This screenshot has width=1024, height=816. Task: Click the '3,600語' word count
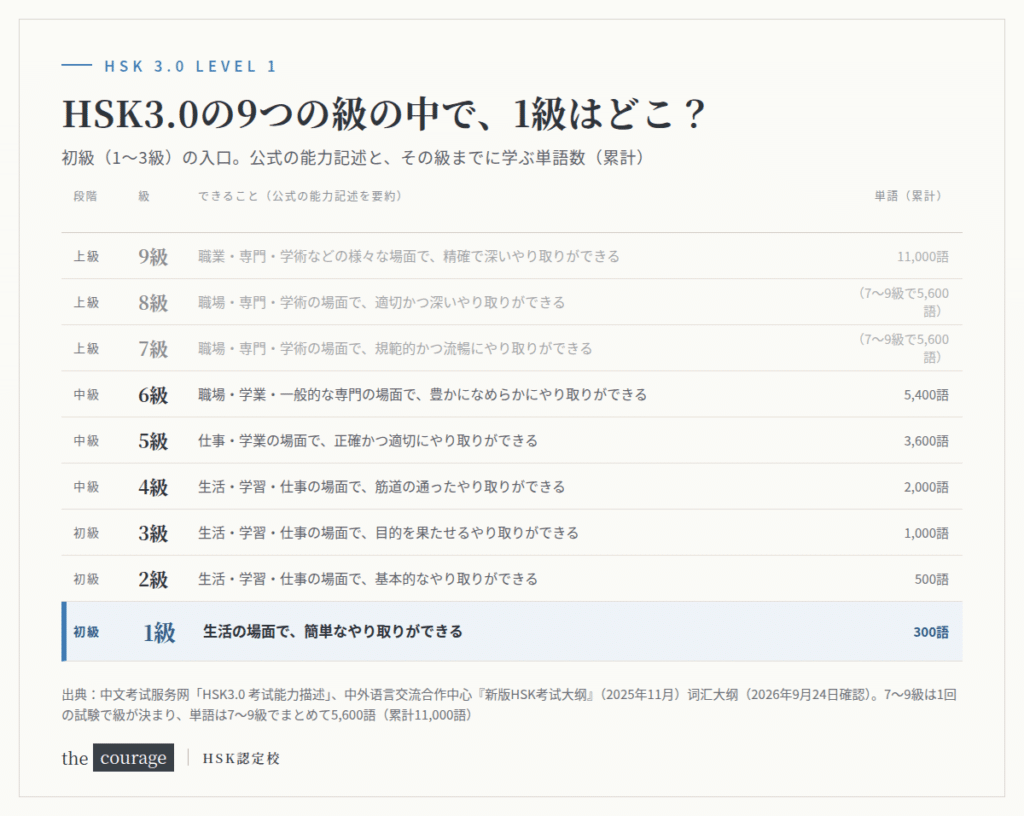[x=926, y=441]
